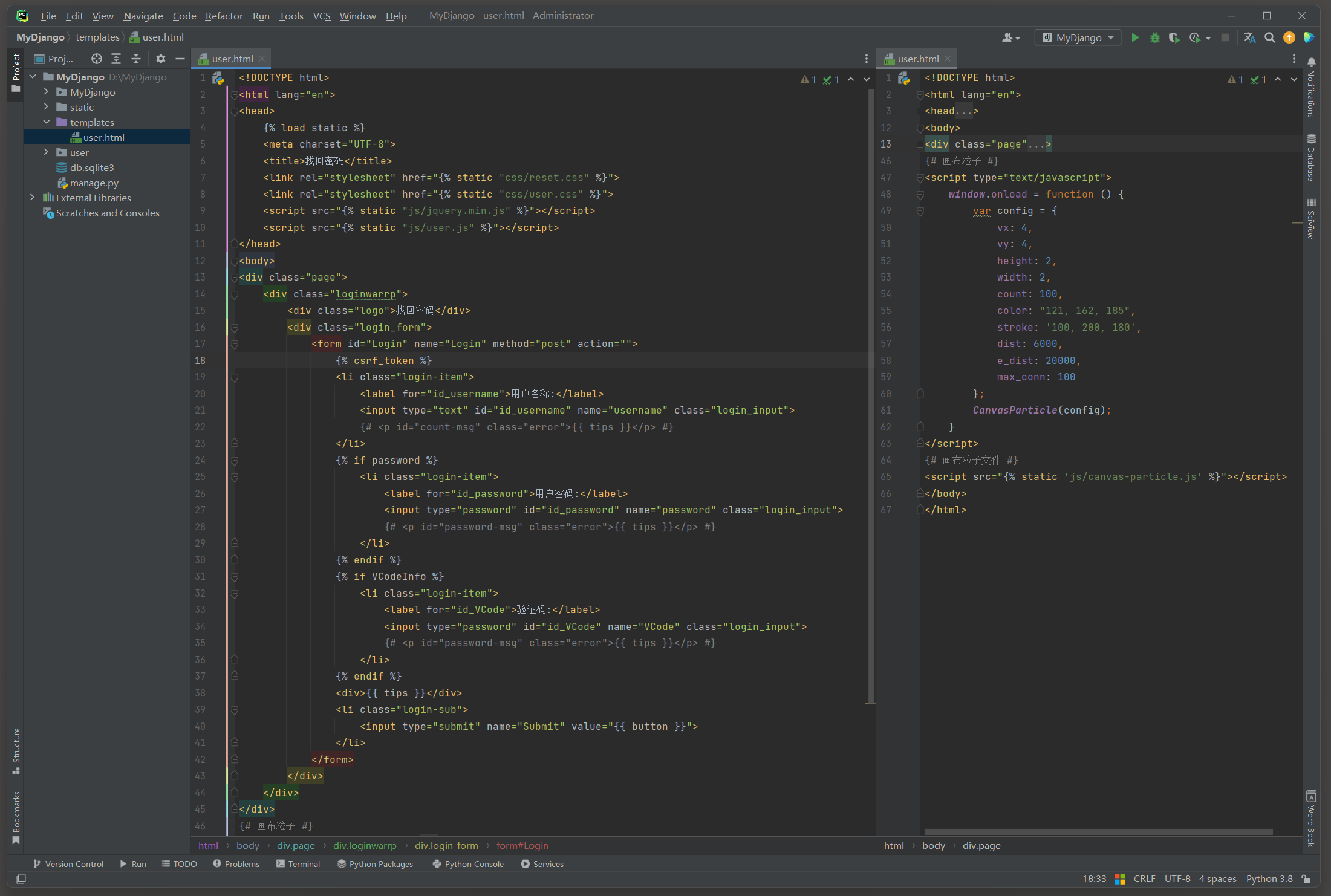
Task: Run the MyDjango configuration
Action: click(1135, 37)
